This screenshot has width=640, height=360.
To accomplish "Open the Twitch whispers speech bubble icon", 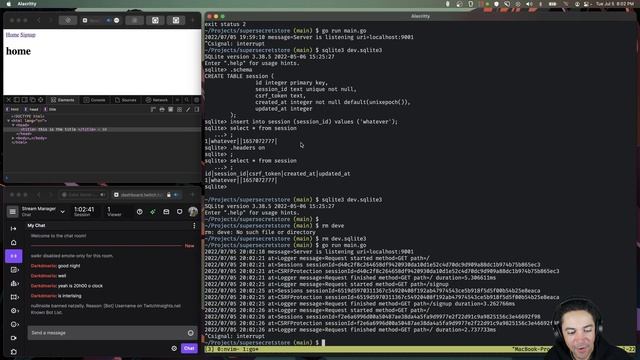I will pyautogui.click(x=180, y=211).
